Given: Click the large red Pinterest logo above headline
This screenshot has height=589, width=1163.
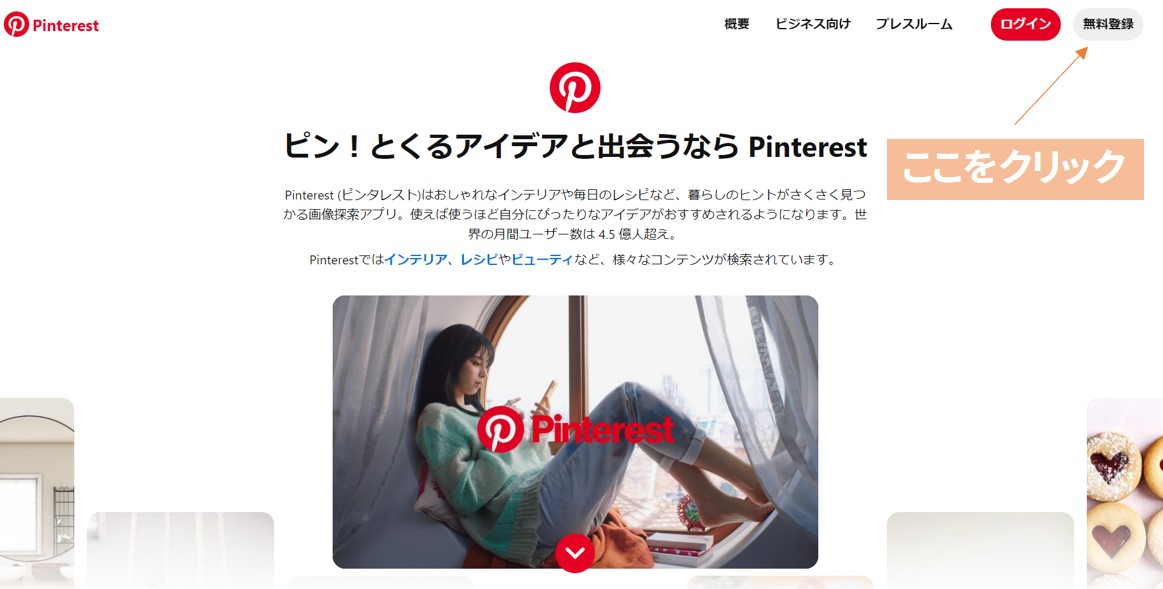Looking at the screenshot, I should [575, 88].
